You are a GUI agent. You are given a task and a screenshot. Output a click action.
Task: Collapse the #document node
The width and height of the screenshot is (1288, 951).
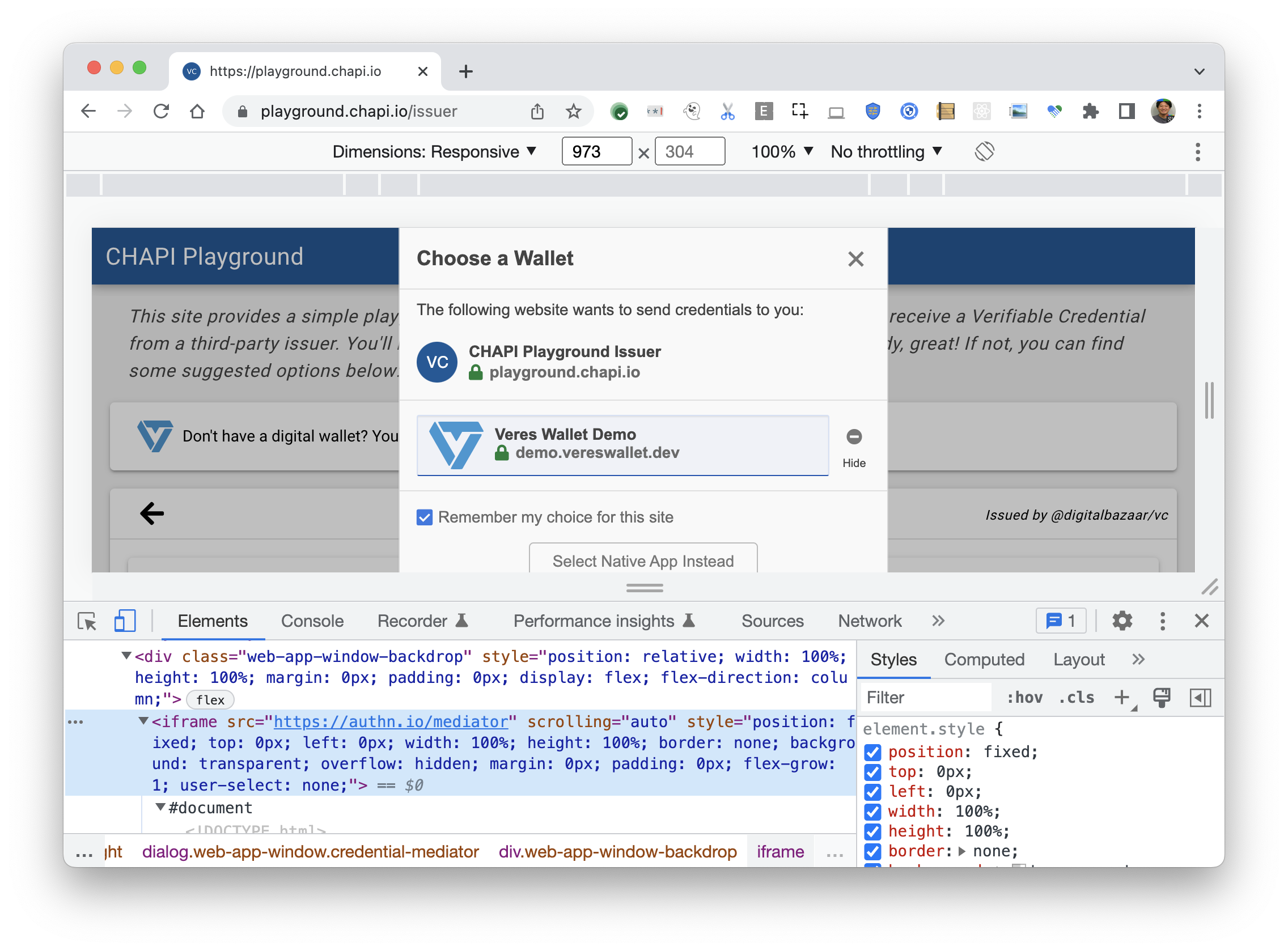[x=160, y=808]
